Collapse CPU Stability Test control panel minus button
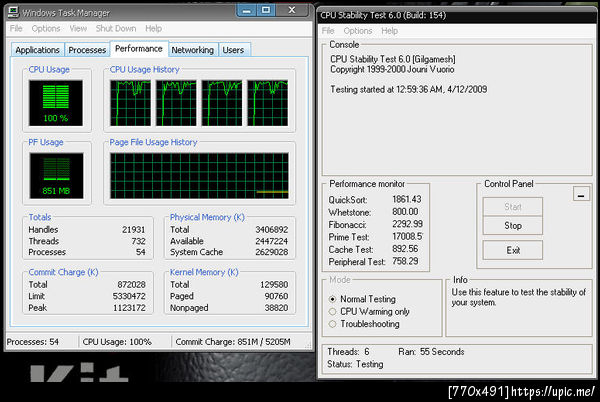This screenshot has height=402, width=600. point(581,193)
